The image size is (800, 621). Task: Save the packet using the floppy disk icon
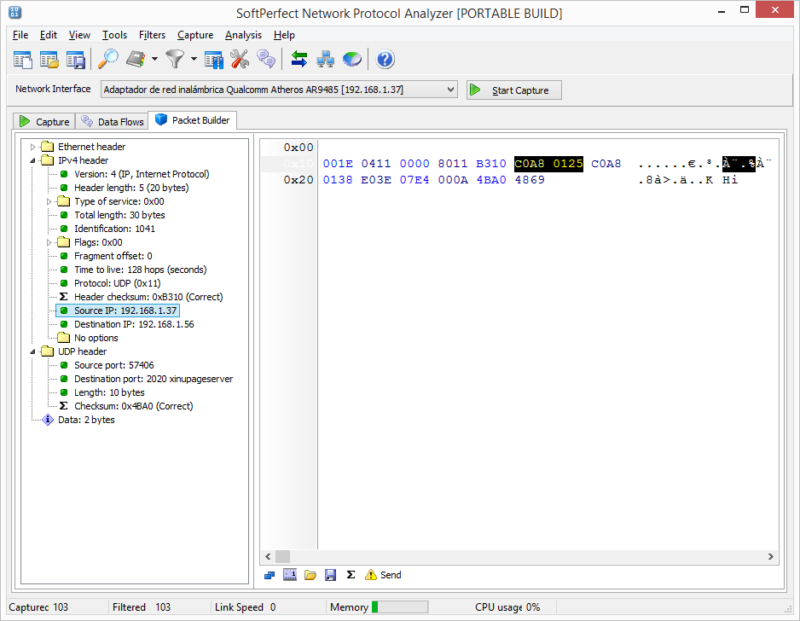point(330,574)
